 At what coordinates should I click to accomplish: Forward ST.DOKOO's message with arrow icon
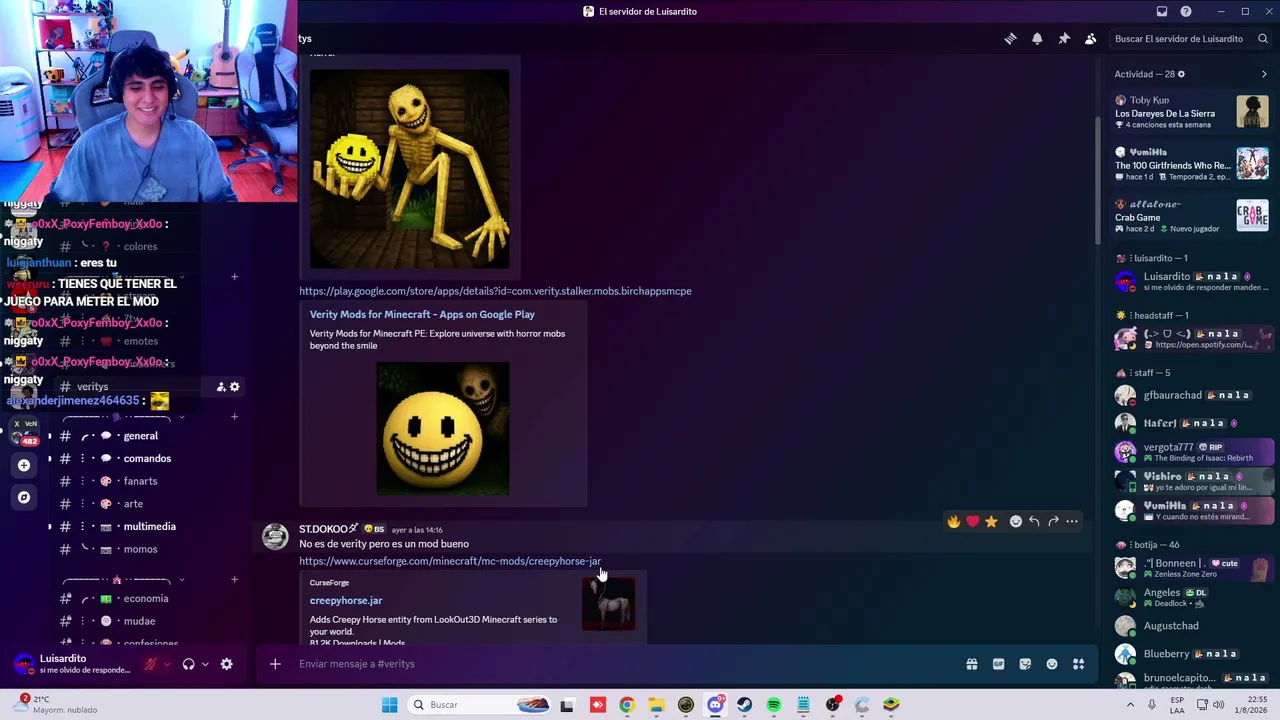pyautogui.click(x=1053, y=521)
